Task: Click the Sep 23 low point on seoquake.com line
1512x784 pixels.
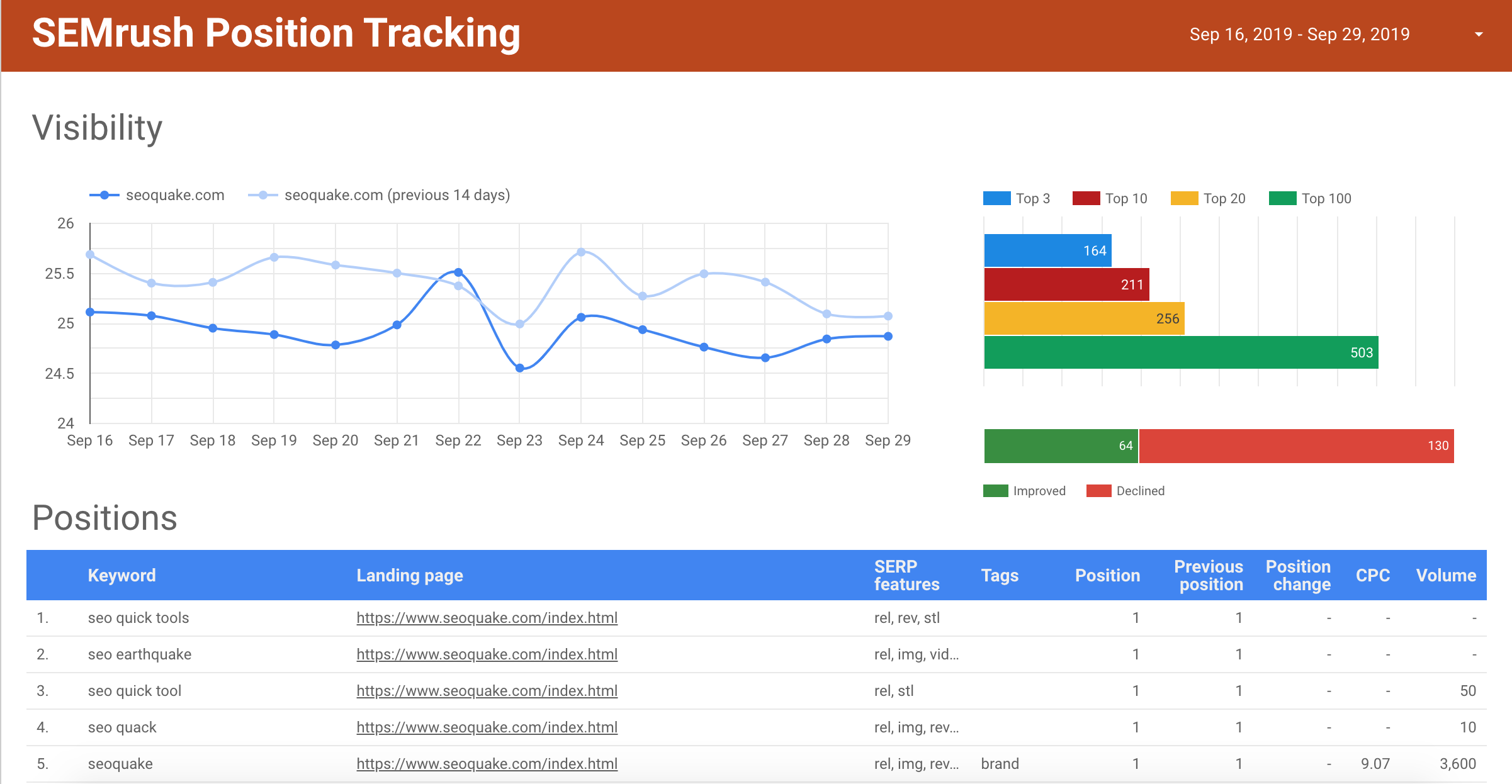Action: click(519, 368)
